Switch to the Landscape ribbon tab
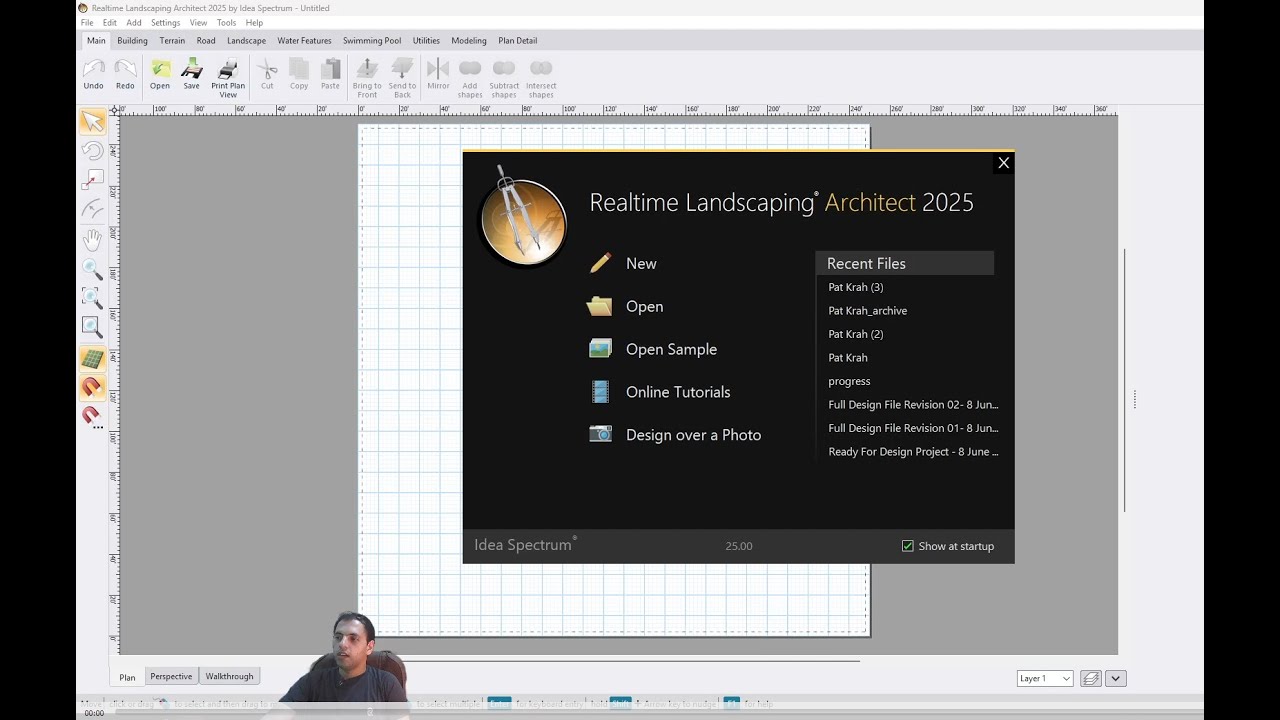The image size is (1280, 720). click(246, 41)
